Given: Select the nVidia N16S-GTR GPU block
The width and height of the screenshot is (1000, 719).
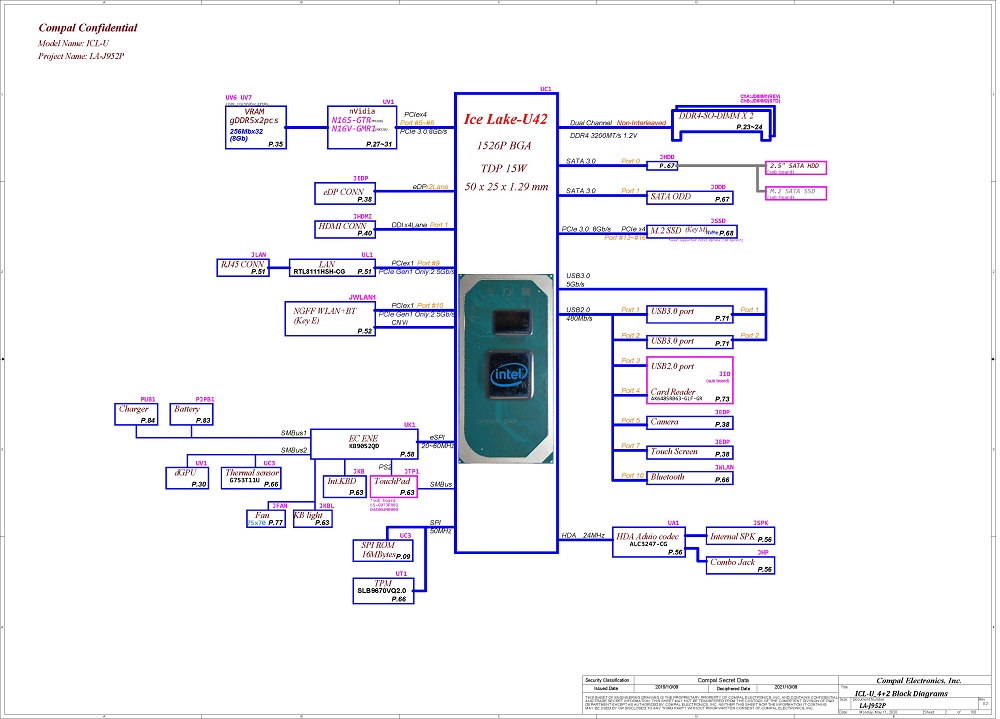Looking at the screenshot, I should (362, 128).
